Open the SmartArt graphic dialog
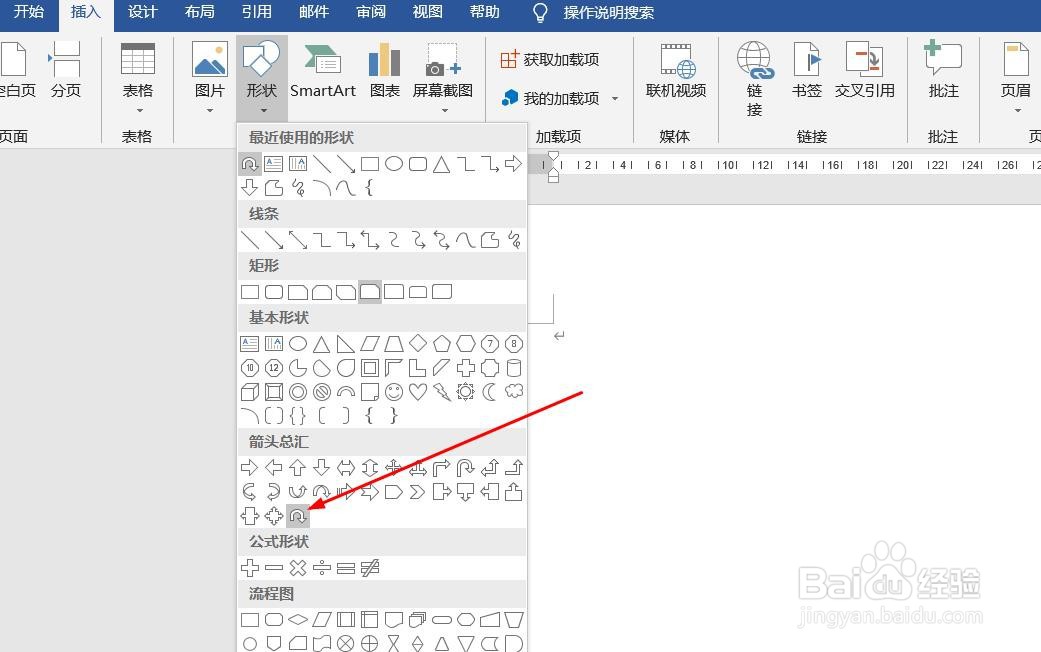The height and width of the screenshot is (652, 1041). pyautogui.click(x=323, y=72)
